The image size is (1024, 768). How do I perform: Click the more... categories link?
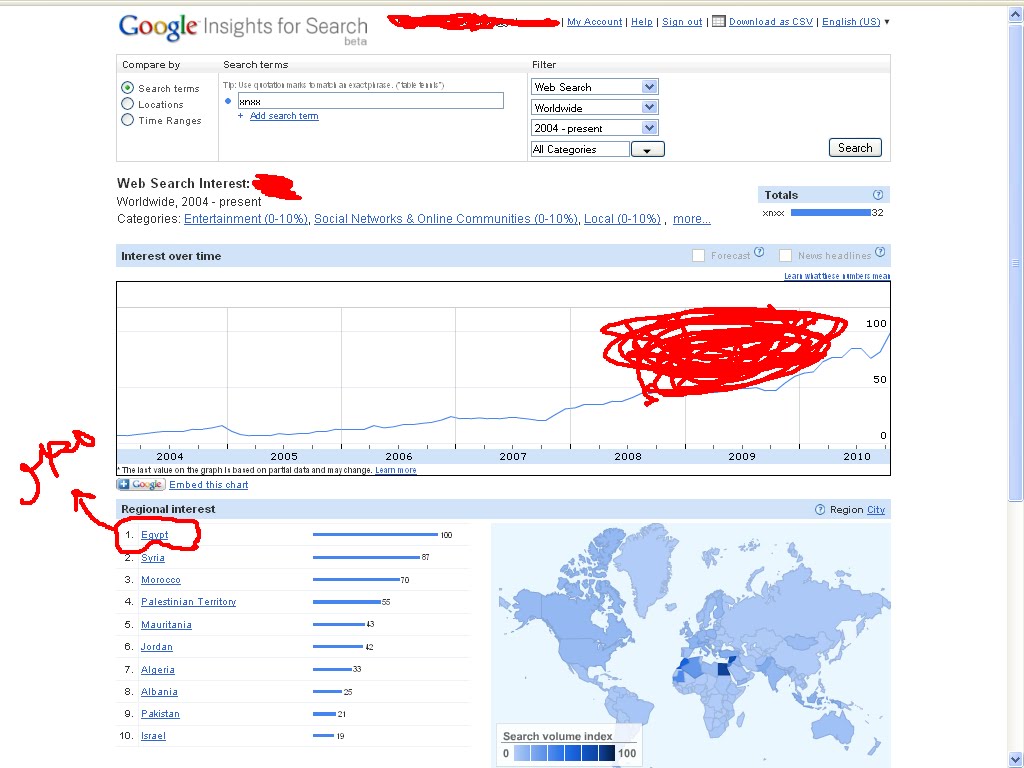point(692,219)
